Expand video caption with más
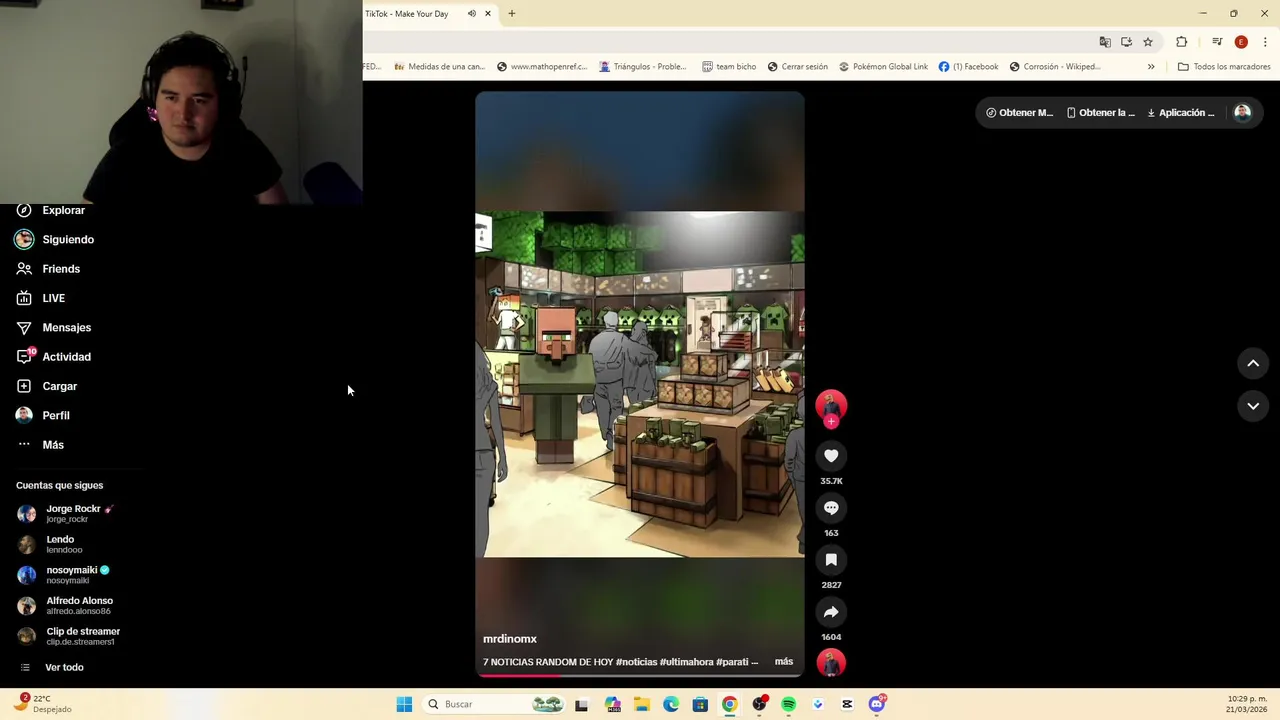This screenshot has height=720, width=1280. pyautogui.click(x=784, y=662)
